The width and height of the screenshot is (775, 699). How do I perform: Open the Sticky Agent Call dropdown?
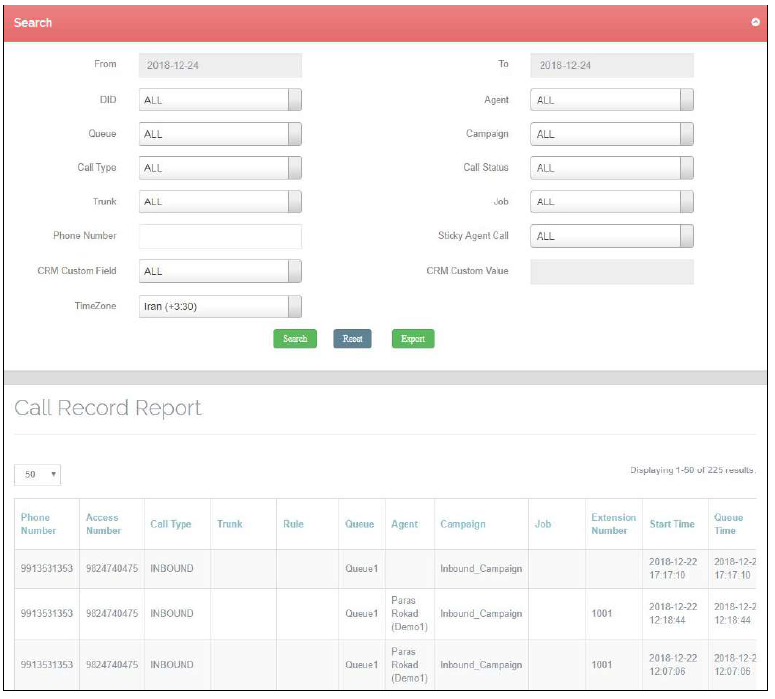click(611, 237)
